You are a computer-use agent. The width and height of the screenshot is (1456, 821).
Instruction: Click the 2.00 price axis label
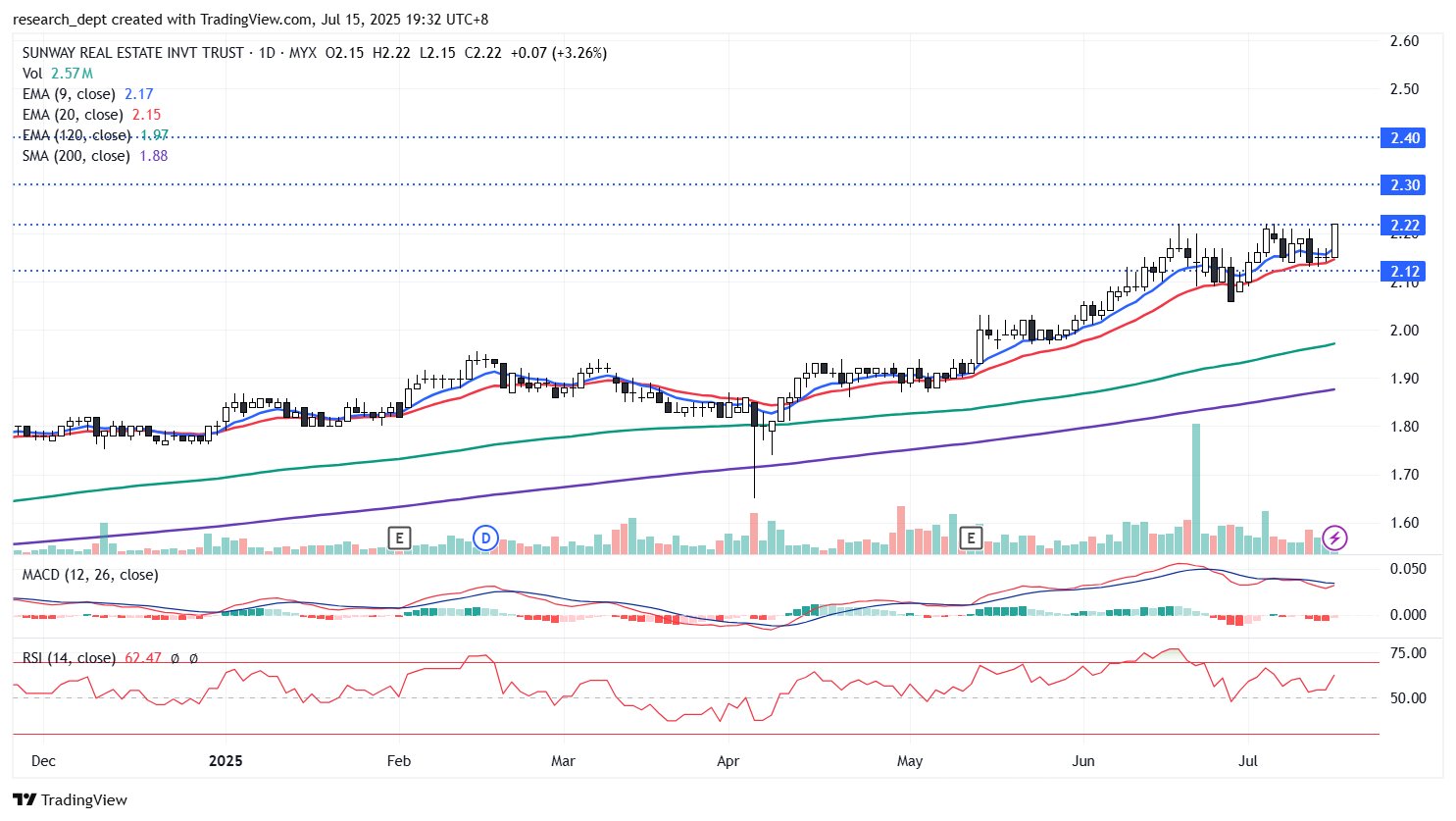1404,331
